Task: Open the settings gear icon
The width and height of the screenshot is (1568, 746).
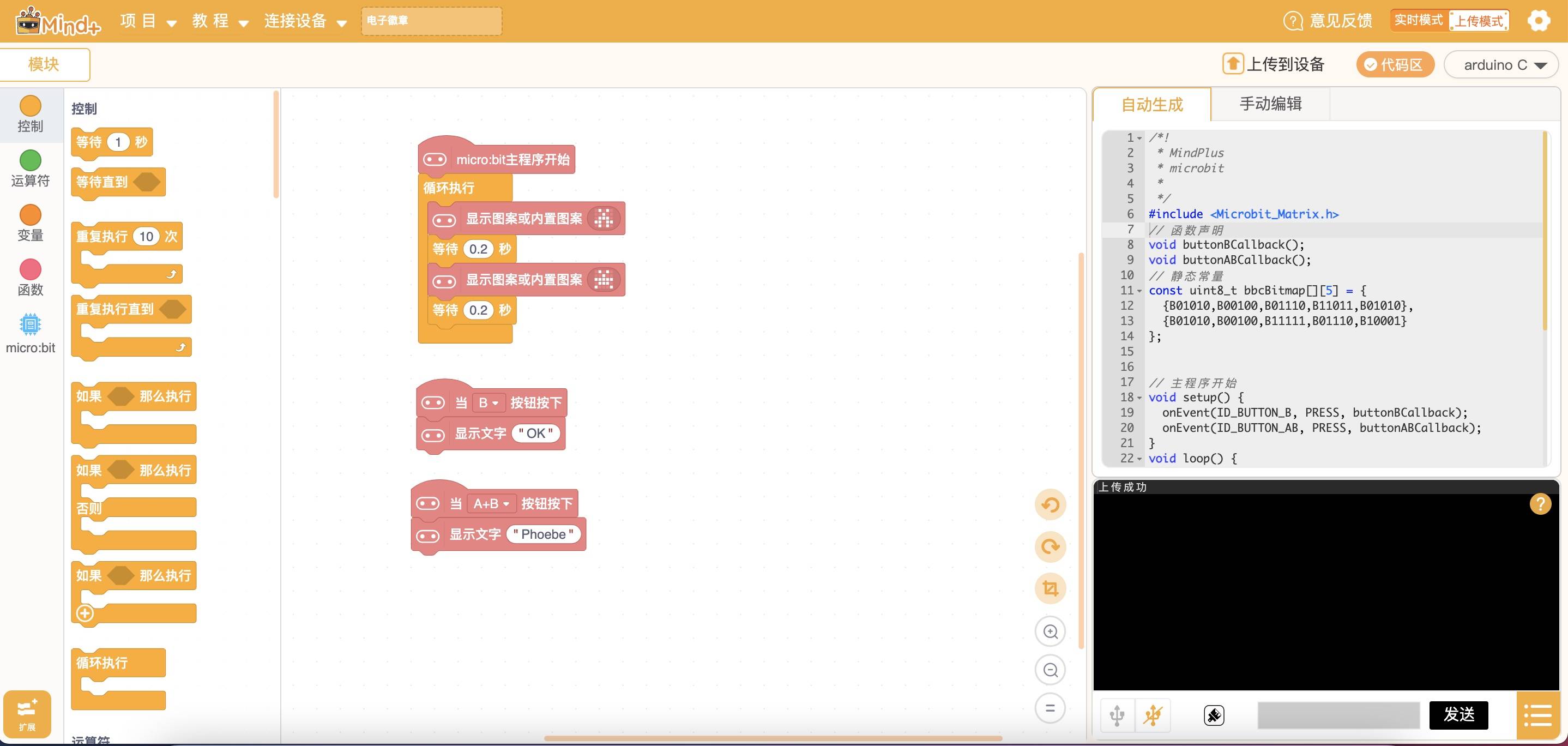Action: click(1538, 21)
